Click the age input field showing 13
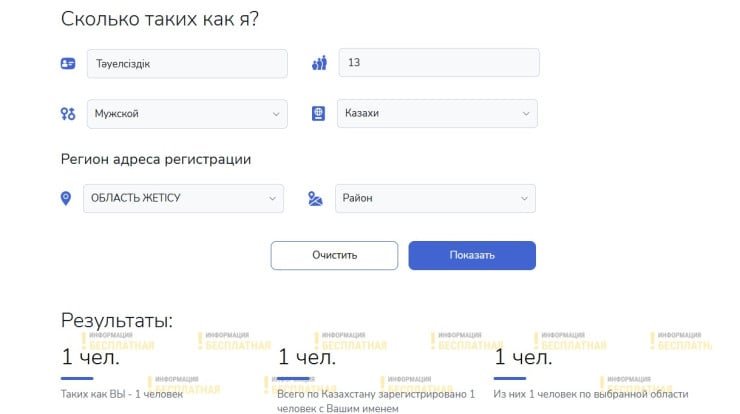The width and height of the screenshot is (740, 414). coord(439,63)
